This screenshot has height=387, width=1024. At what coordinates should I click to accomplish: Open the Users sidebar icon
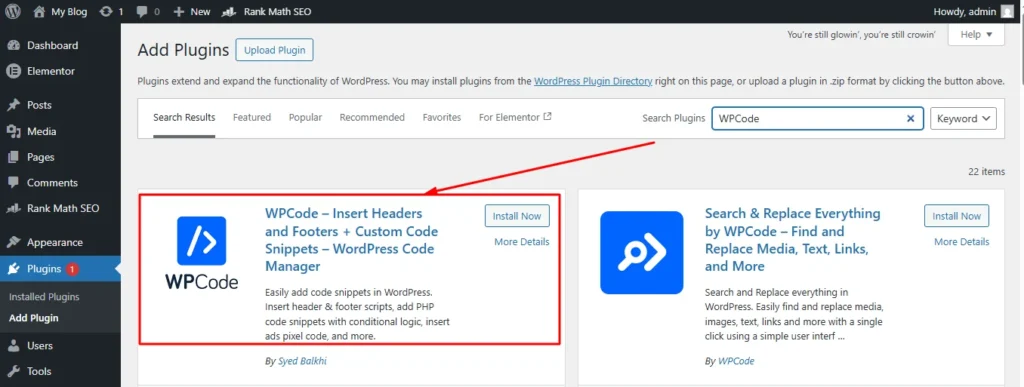13,346
